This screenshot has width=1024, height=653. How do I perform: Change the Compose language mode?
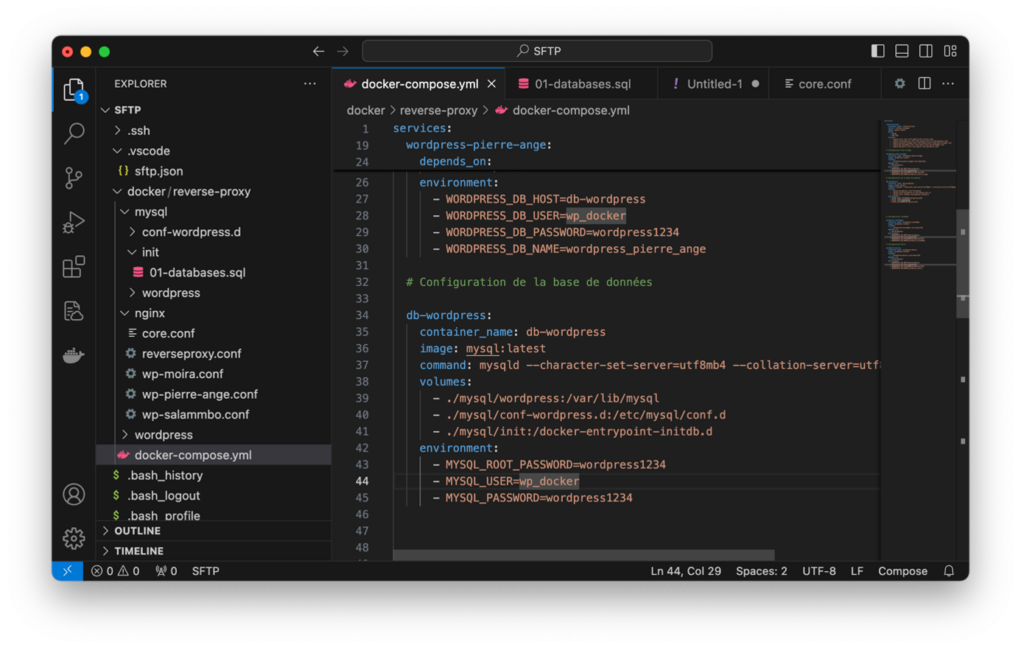(x=903, y=571)
